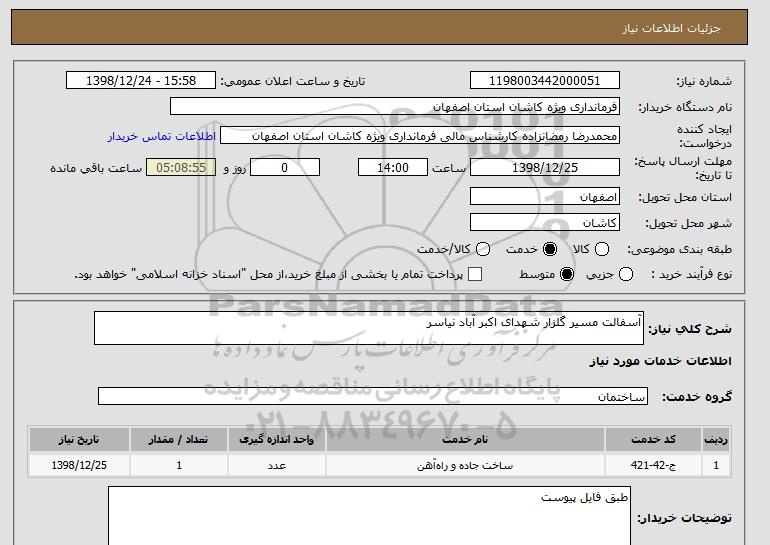The width and height of the screenshot is (770, 545).
Task: Click the buyer notes box طبق فایل پیوست
Action: pyautogui.click(x=369, y=516)
